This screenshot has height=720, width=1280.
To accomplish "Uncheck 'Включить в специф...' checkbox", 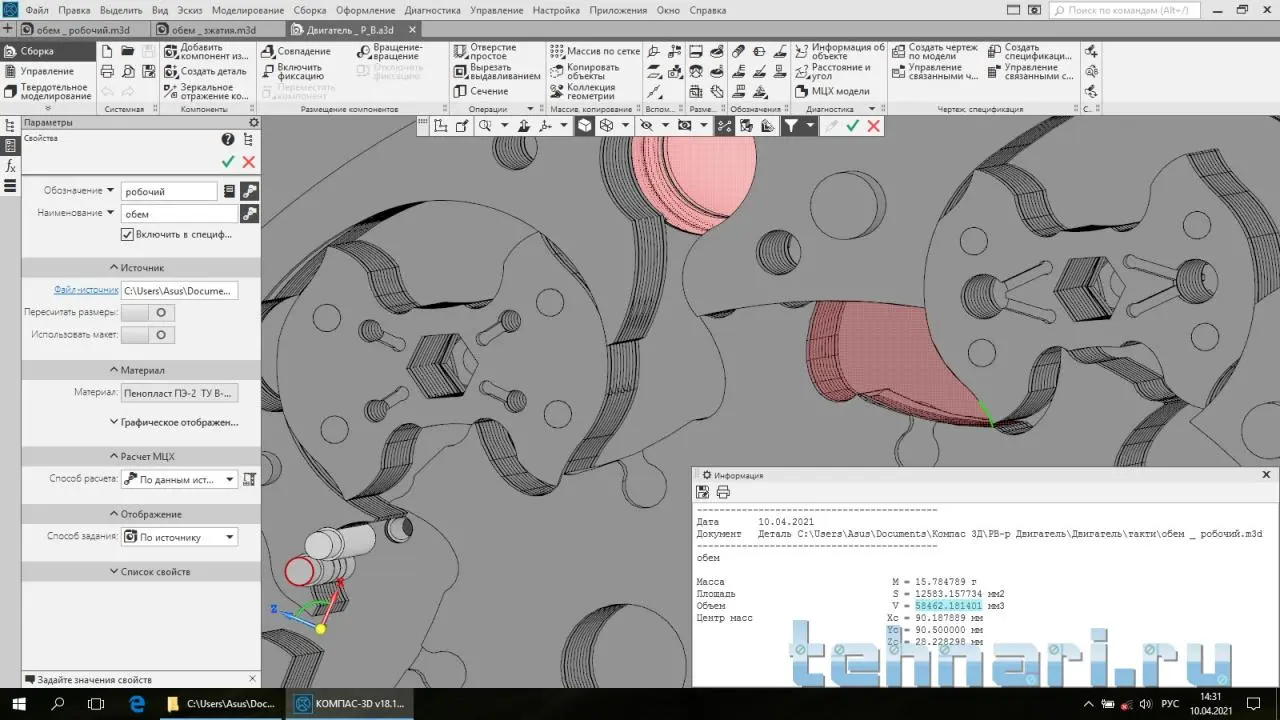I will point(127,234).
